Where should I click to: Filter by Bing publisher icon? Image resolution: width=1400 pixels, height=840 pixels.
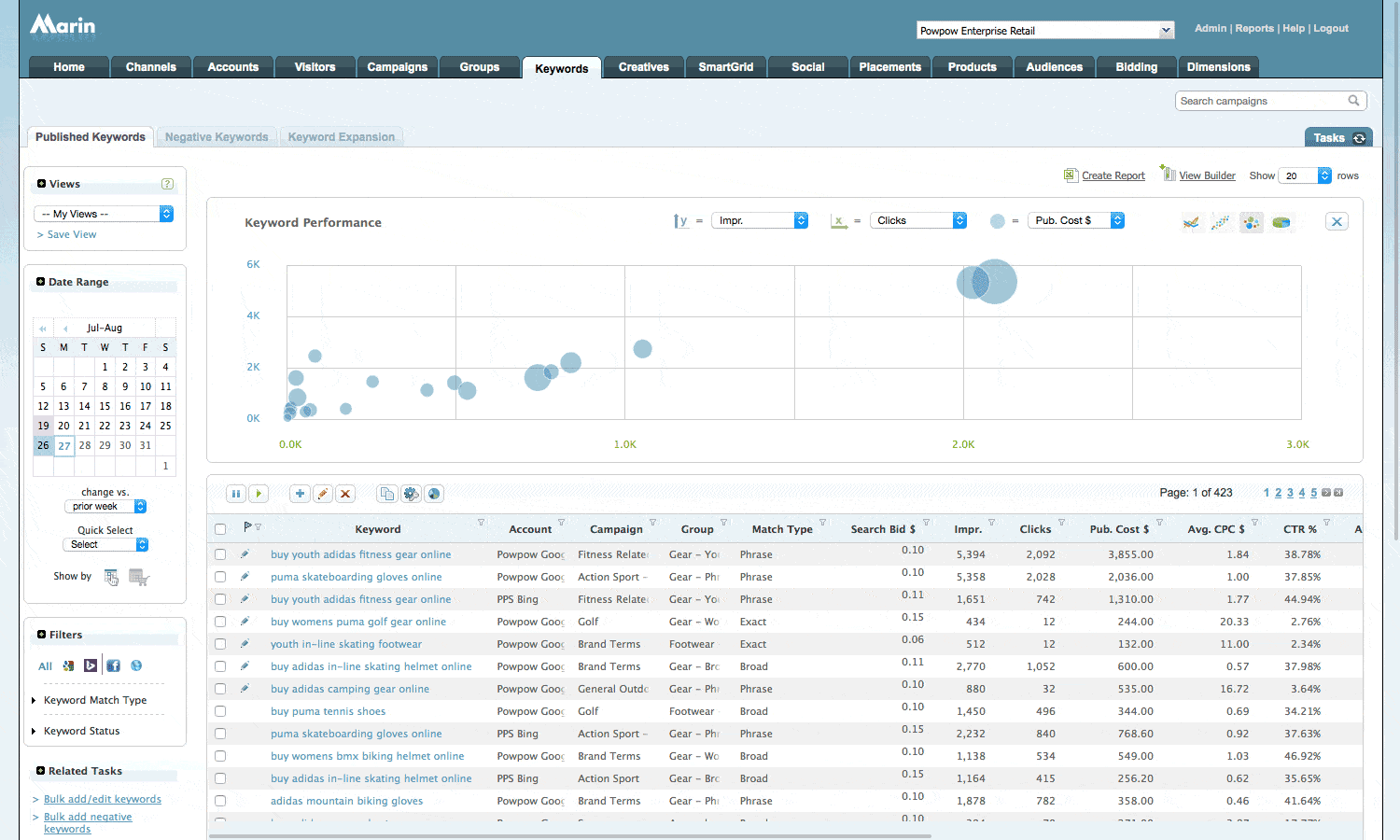pos(91,665)
